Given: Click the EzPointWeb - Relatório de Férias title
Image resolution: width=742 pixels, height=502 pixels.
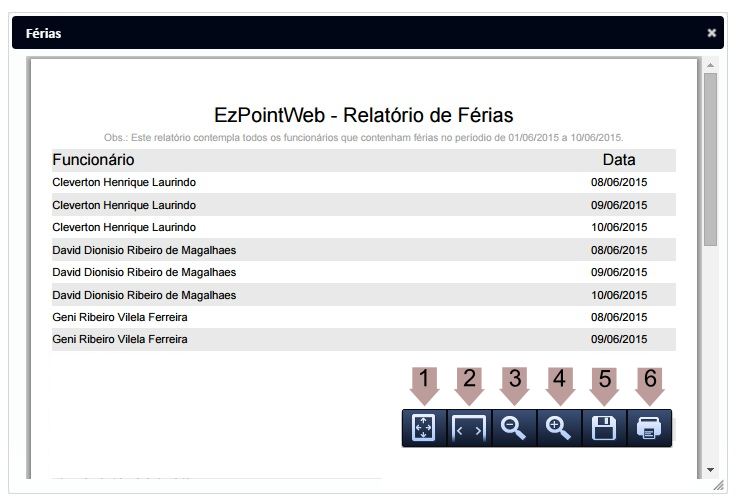Looking at the screenshot, I should pos(364,115).
